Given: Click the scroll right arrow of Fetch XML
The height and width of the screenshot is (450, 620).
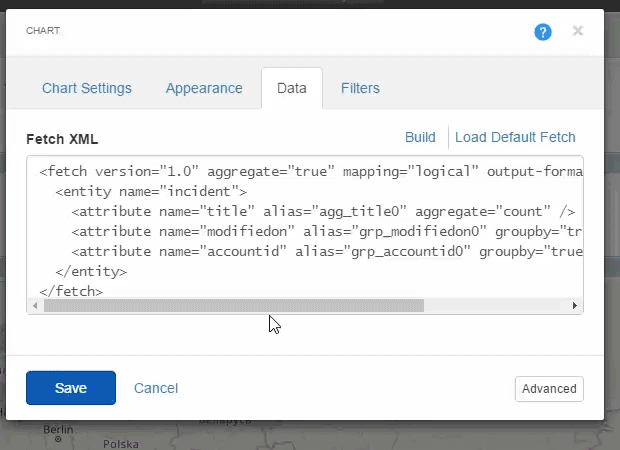Looking at the screenshot, I should click(x=575, y=305).
